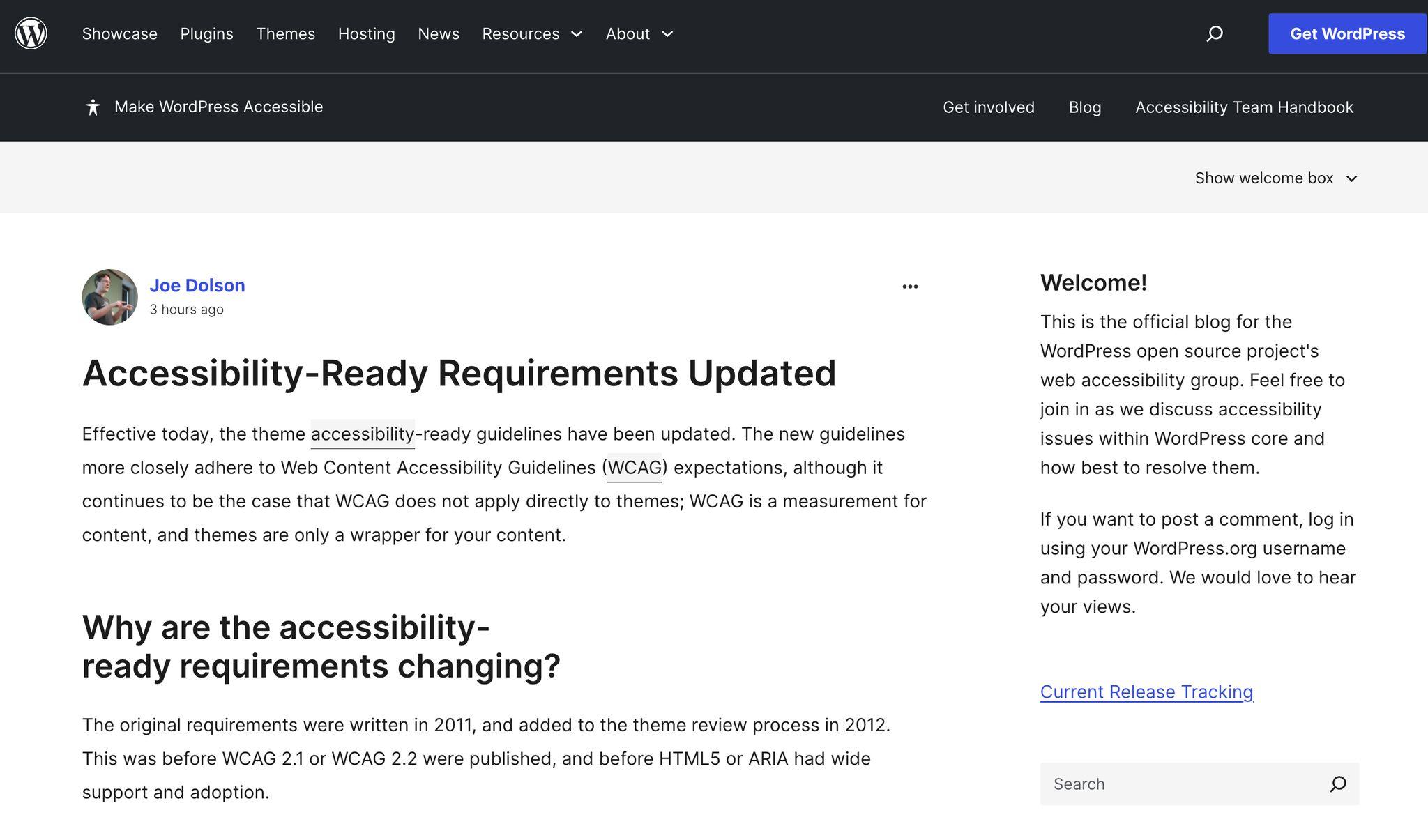Expand the Show welcome box toggle
The image size is (1428, 840).
click(x=1276, y=178)
